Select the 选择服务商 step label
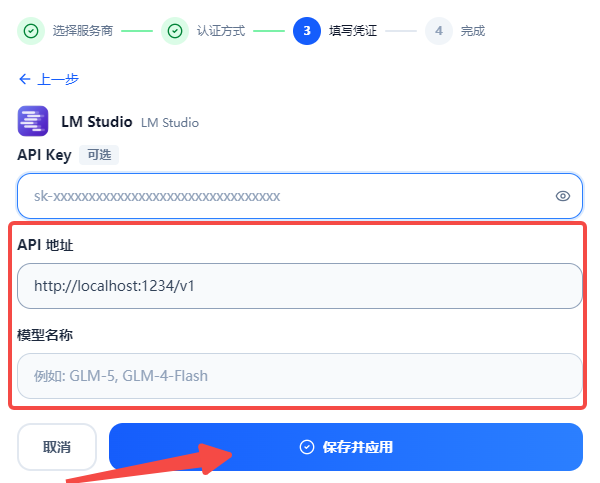 pyautogui.click(x=83, y=31)
